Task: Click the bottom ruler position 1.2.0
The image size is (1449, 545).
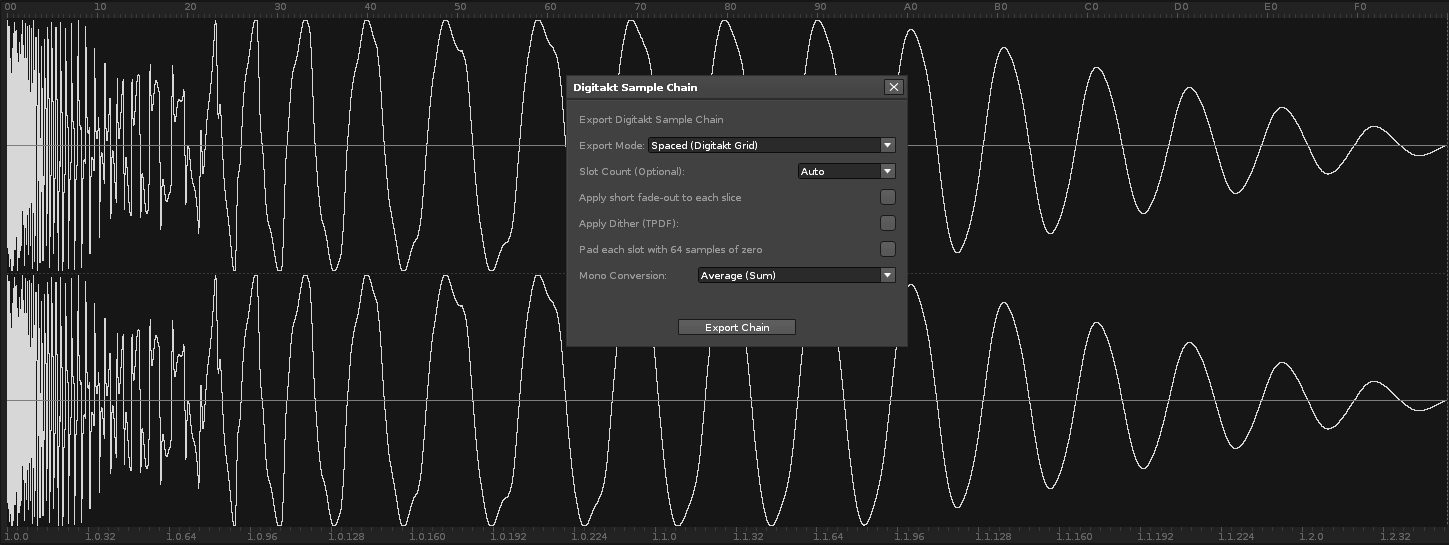Action: click(x=1310, y=537)
